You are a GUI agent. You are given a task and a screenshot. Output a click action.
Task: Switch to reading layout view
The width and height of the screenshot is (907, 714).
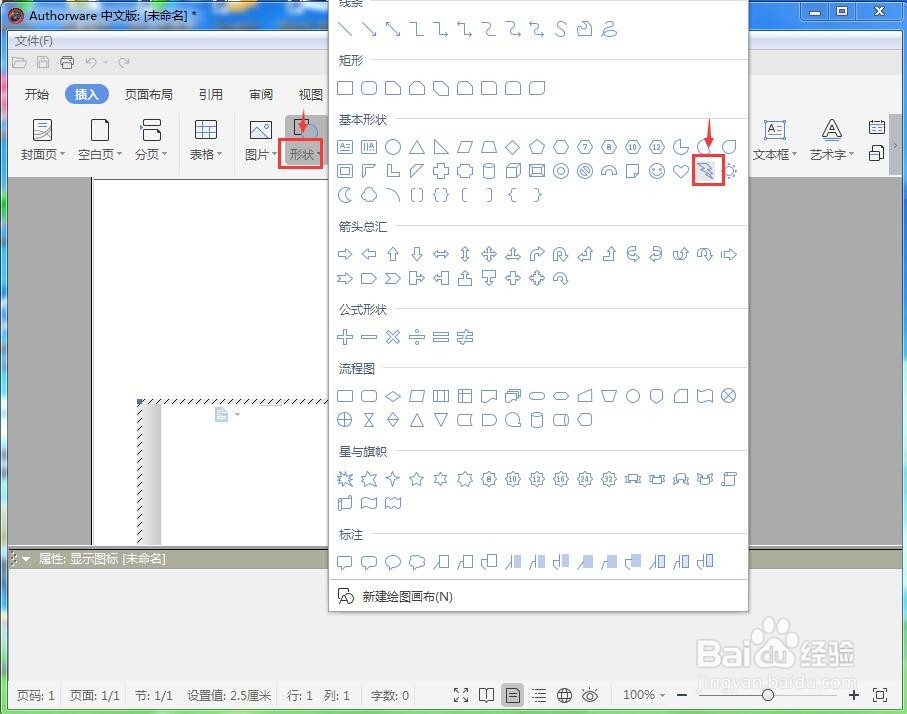(486, 695)
